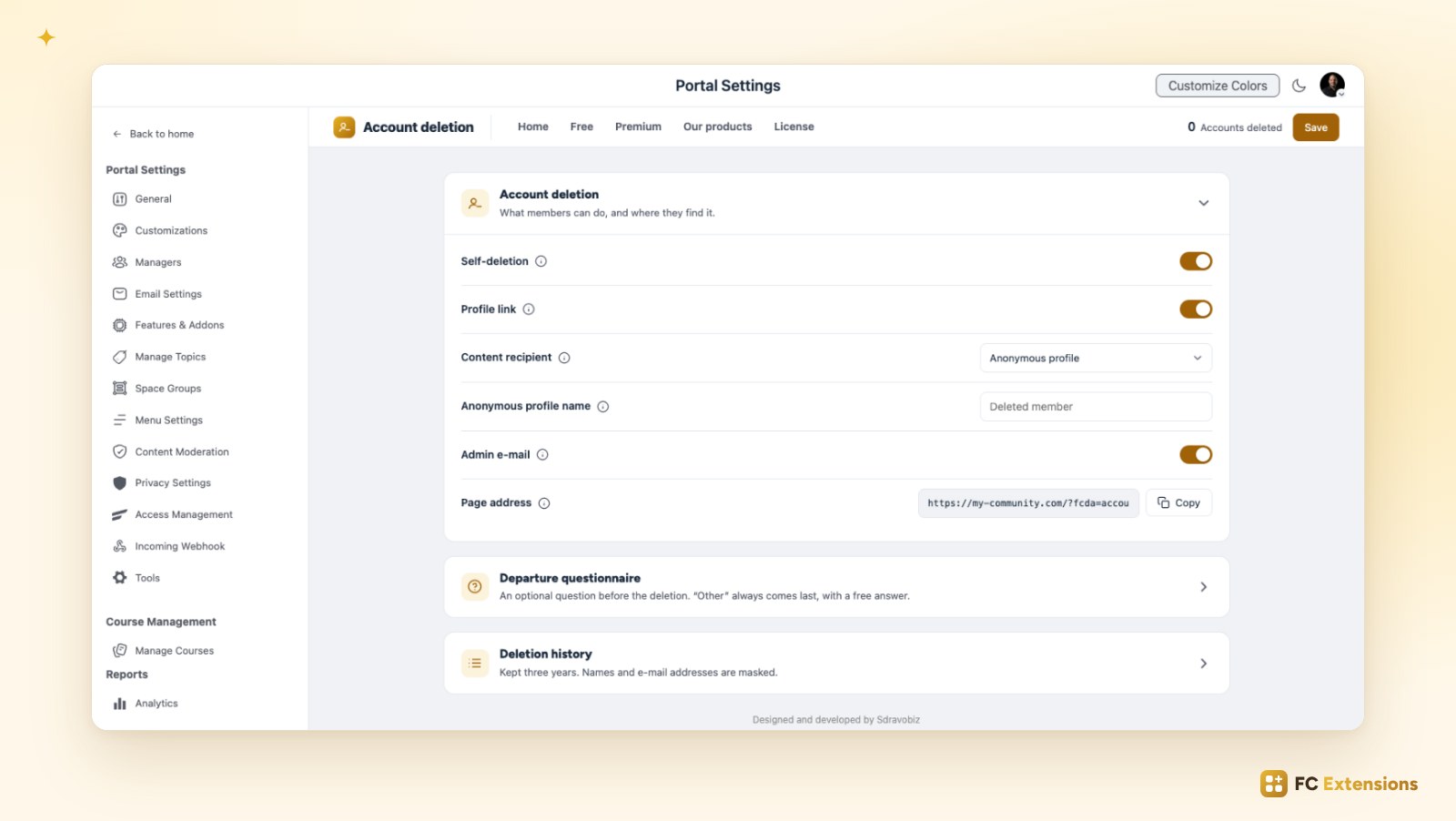1456x821 pixels.
Task: Open the Content recipient dropdown
Action: 1096,358
